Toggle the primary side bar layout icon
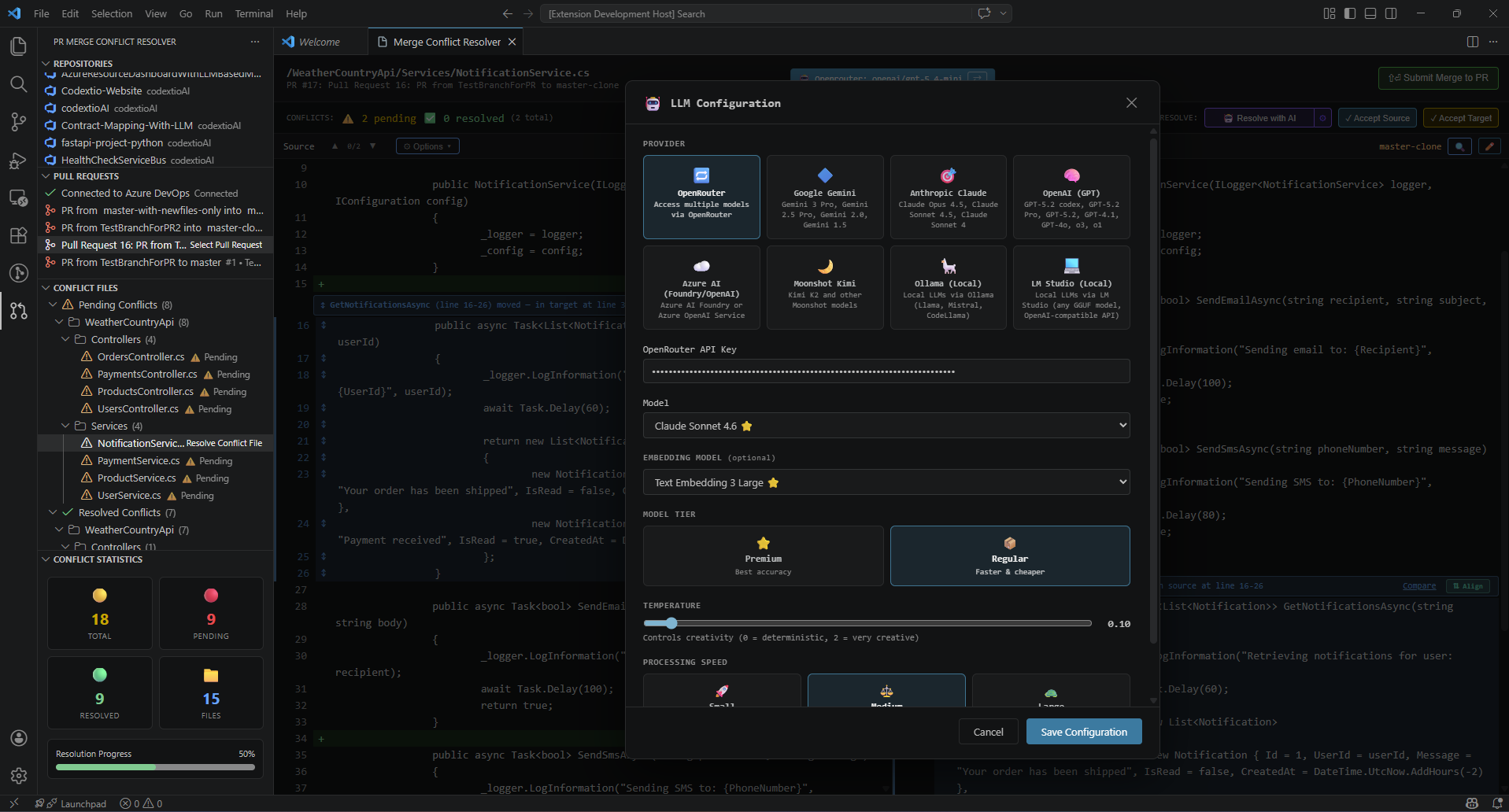Image resolution: width=1509 pixels, height=812 pixels. tap(1350, 13)
